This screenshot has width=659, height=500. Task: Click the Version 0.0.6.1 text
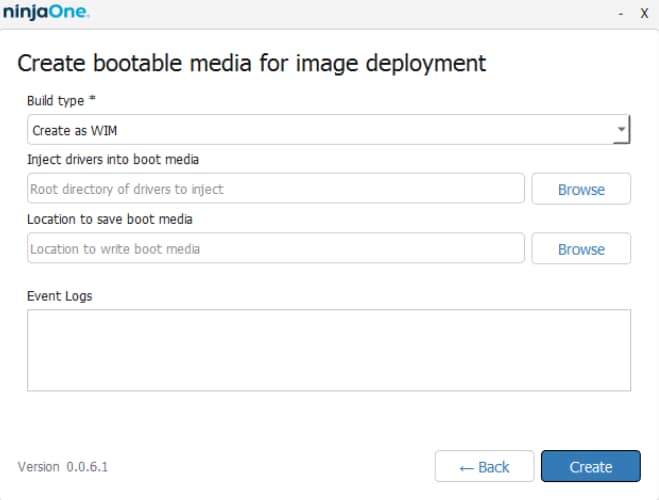point(63,467)
